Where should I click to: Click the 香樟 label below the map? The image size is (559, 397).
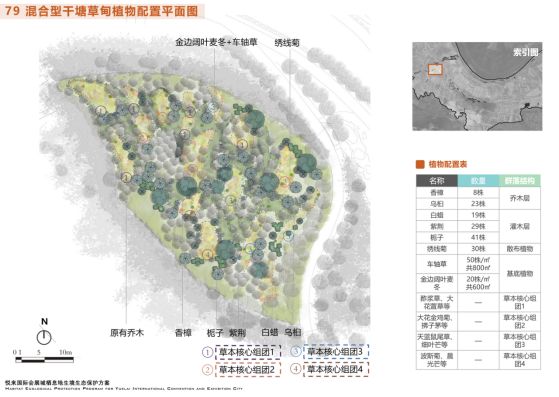point(183,333)
